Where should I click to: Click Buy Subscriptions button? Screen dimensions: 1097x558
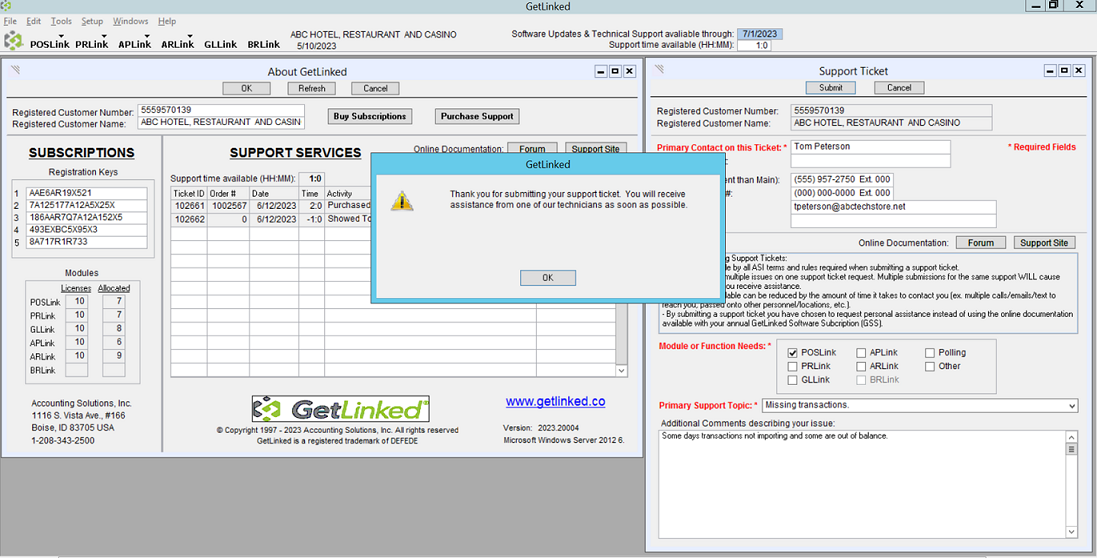370,116
